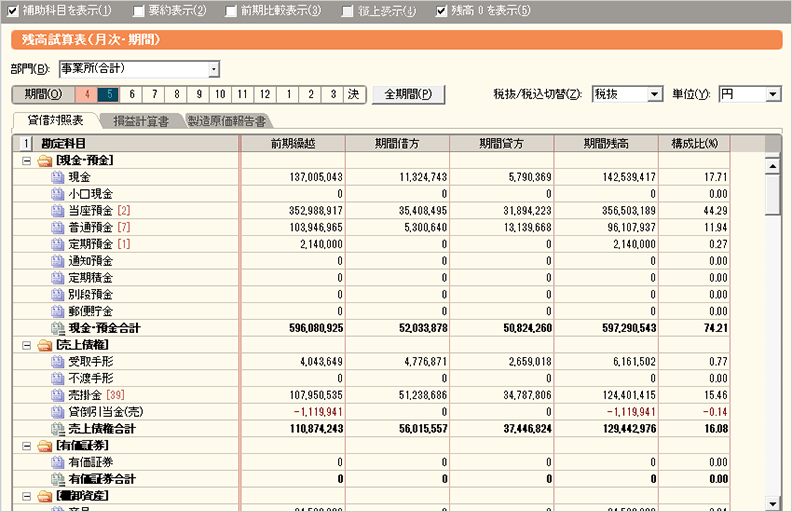Open the 部門 dropdown list
The image size is (792, 512).
(213, 69)
